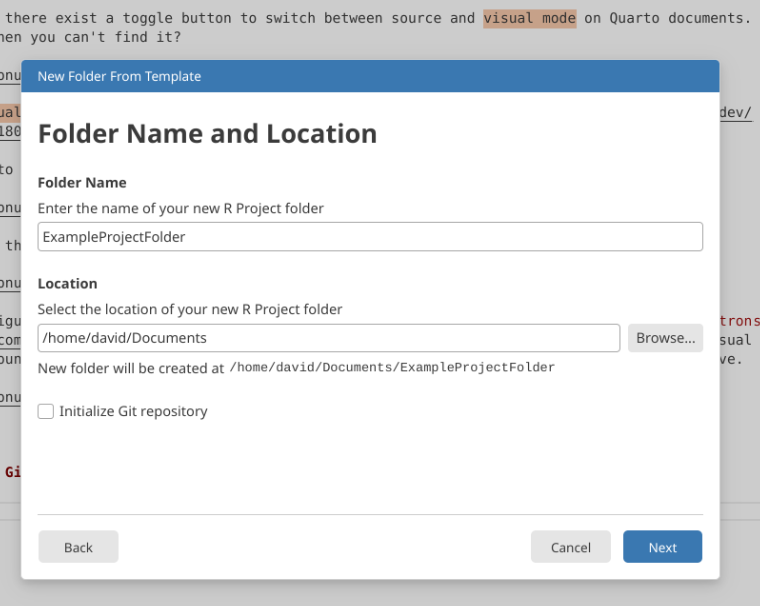The image size is (760, 606).
Task: Click the Folder Name text input
Action: [370, 237]
